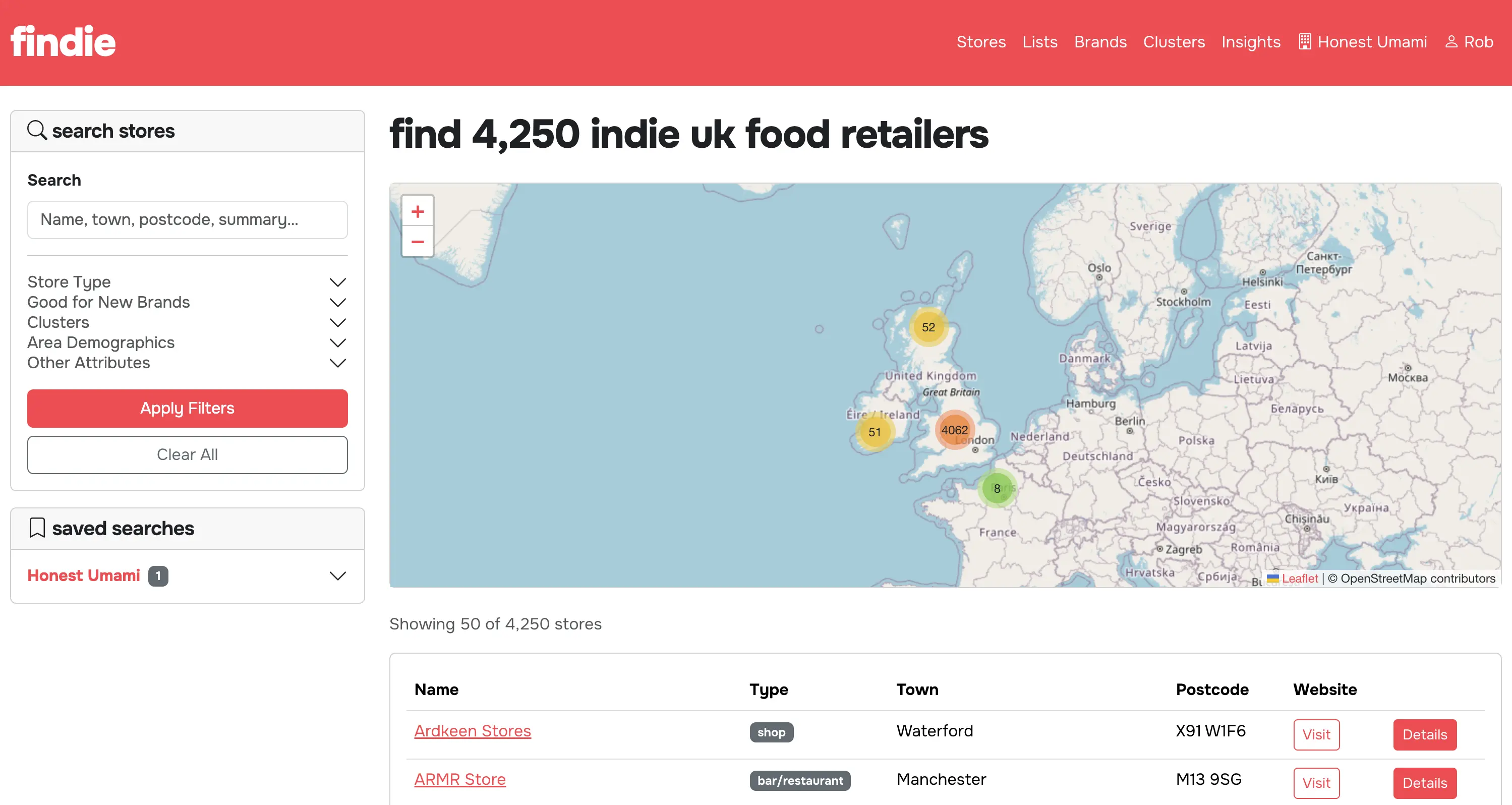1512x805 pixels.
Task: Open the Rob user account menu
Action: [1469, 42]
